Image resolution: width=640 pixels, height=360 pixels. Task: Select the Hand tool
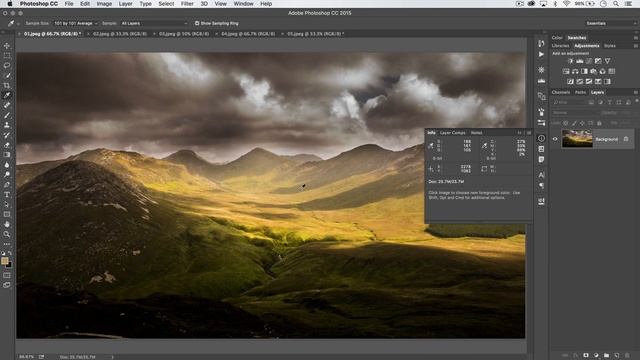coord(7,224)
